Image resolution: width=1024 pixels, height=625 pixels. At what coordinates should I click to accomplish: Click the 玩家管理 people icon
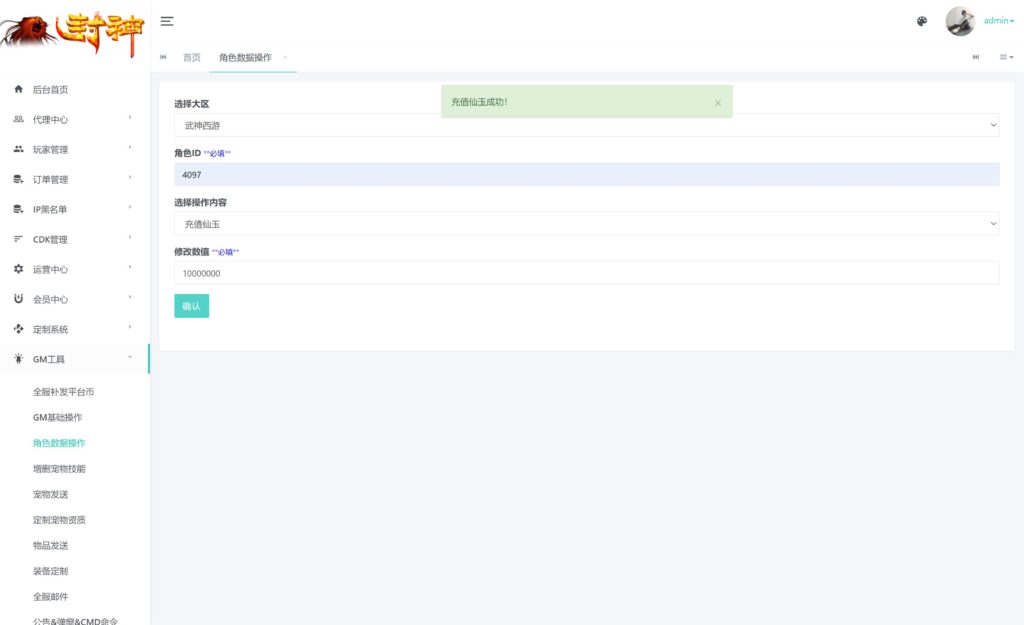pos(18,150)
